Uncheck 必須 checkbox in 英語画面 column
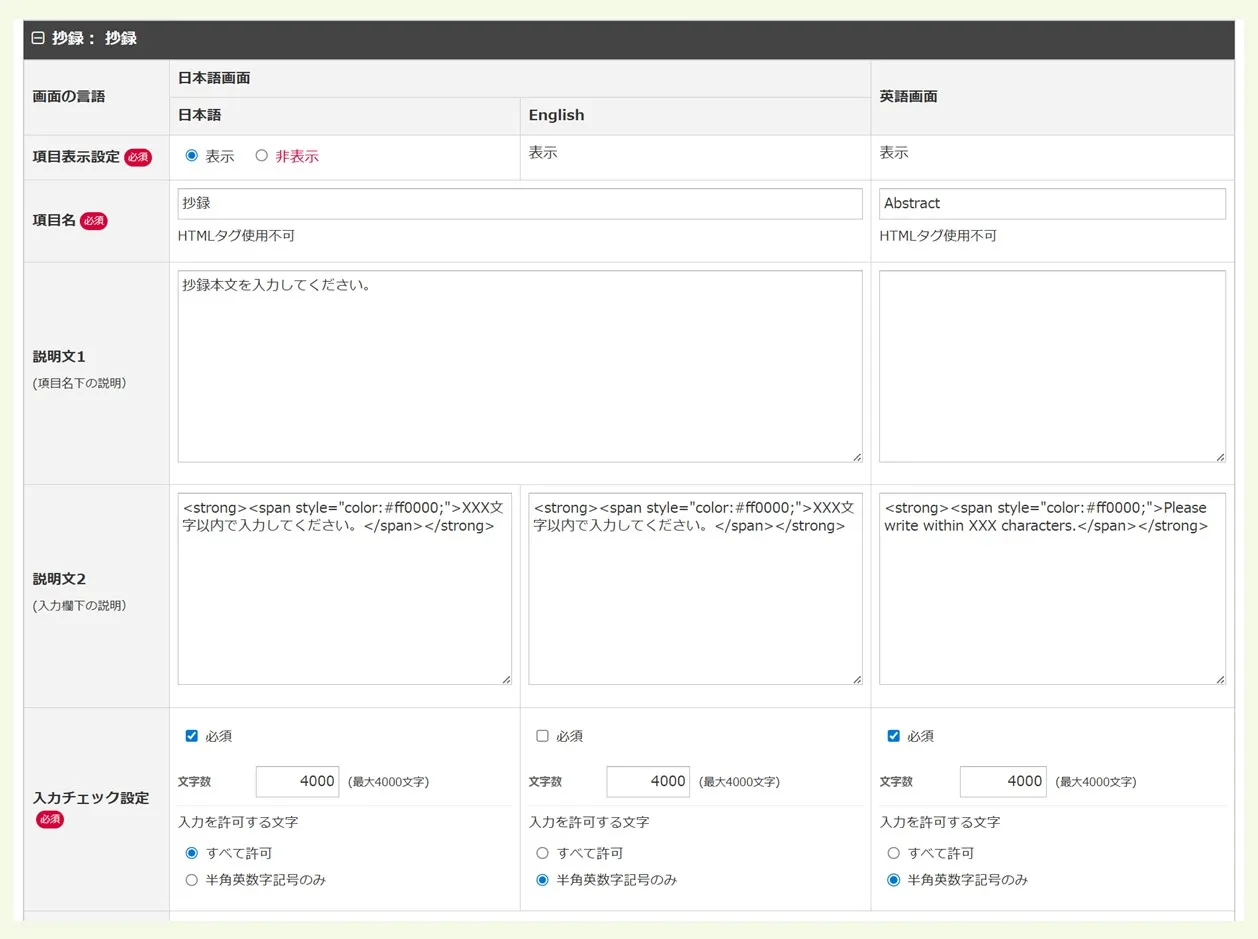1258x939 pixels. pyautogui.click(x=894, y=736)
